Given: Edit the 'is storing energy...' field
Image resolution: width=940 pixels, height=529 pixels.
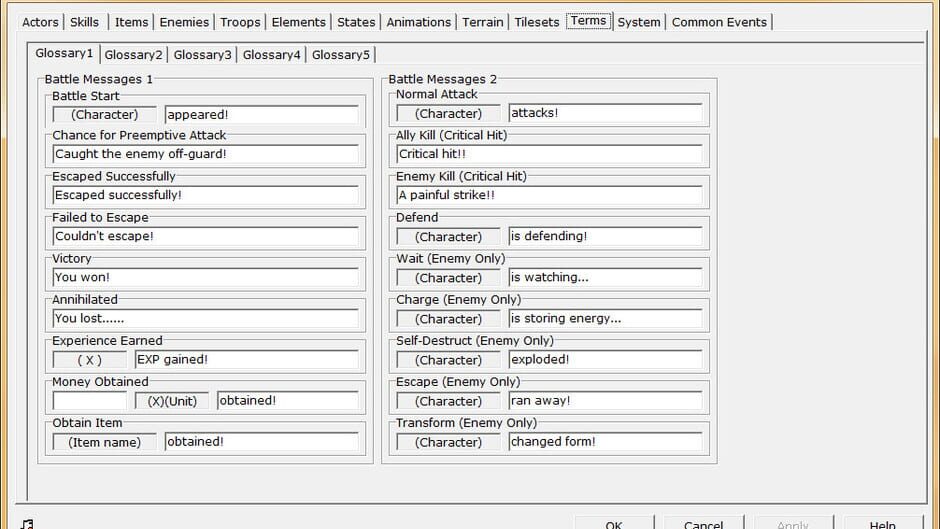Looking at the screenshot, I should tap(605, 318).
